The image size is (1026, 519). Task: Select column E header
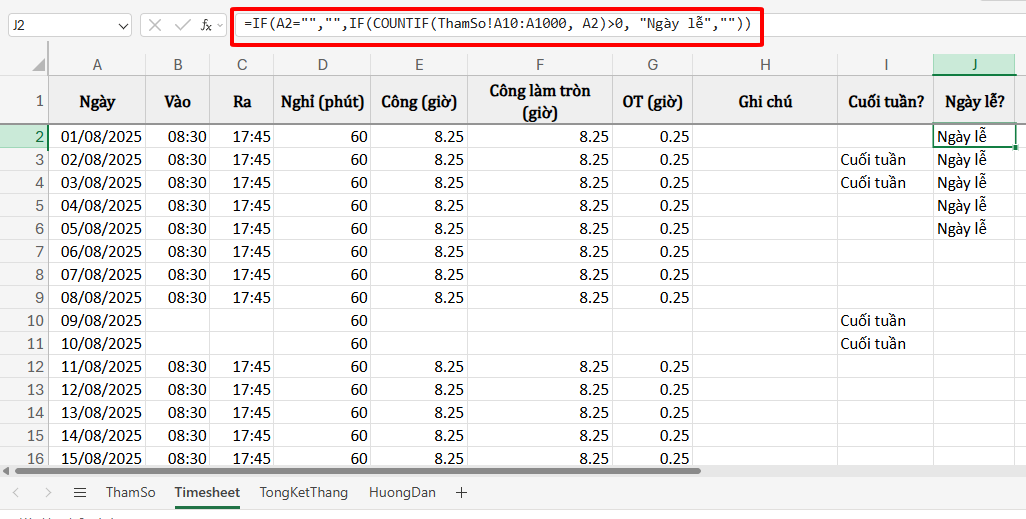pos(419,64)
